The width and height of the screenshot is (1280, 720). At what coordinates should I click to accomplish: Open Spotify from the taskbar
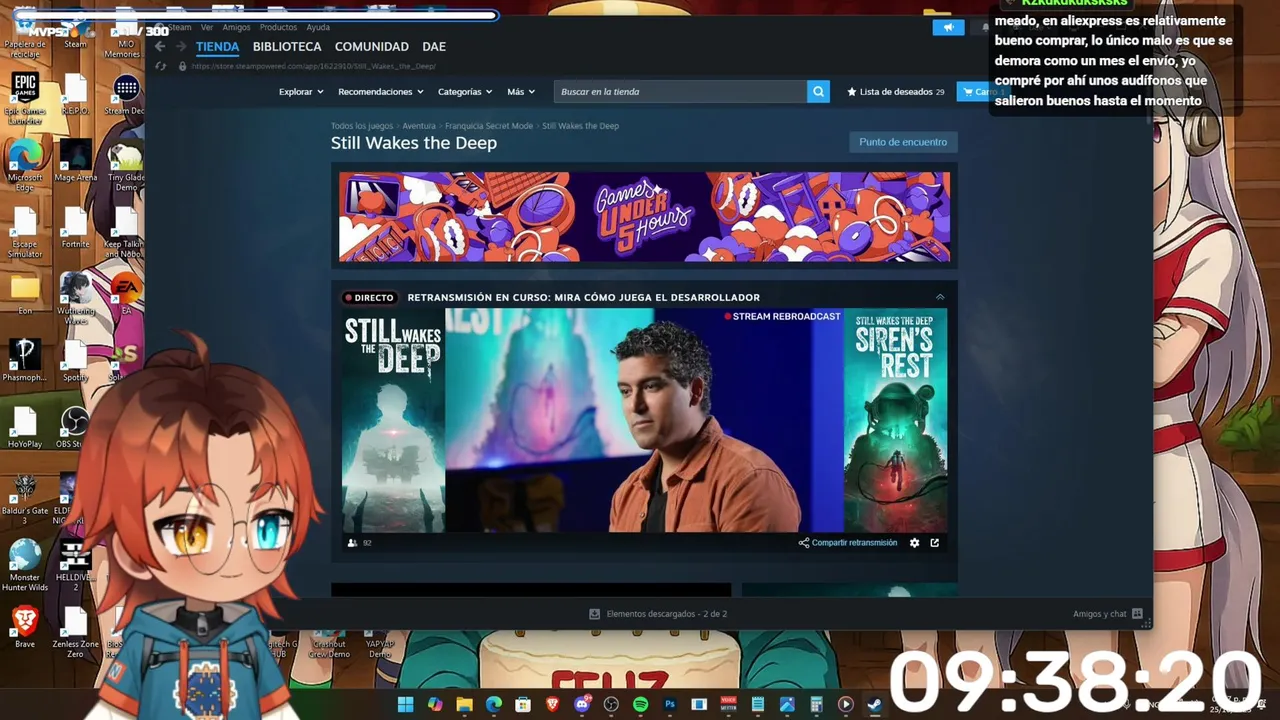[641, 704]
